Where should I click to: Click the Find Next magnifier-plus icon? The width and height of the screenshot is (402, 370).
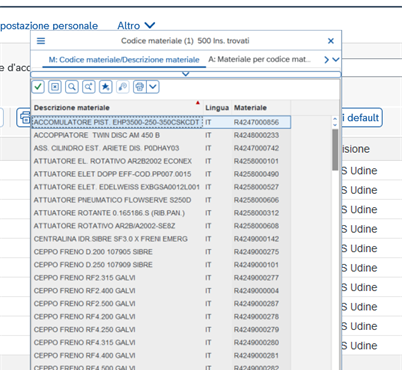tap(89, 87)
